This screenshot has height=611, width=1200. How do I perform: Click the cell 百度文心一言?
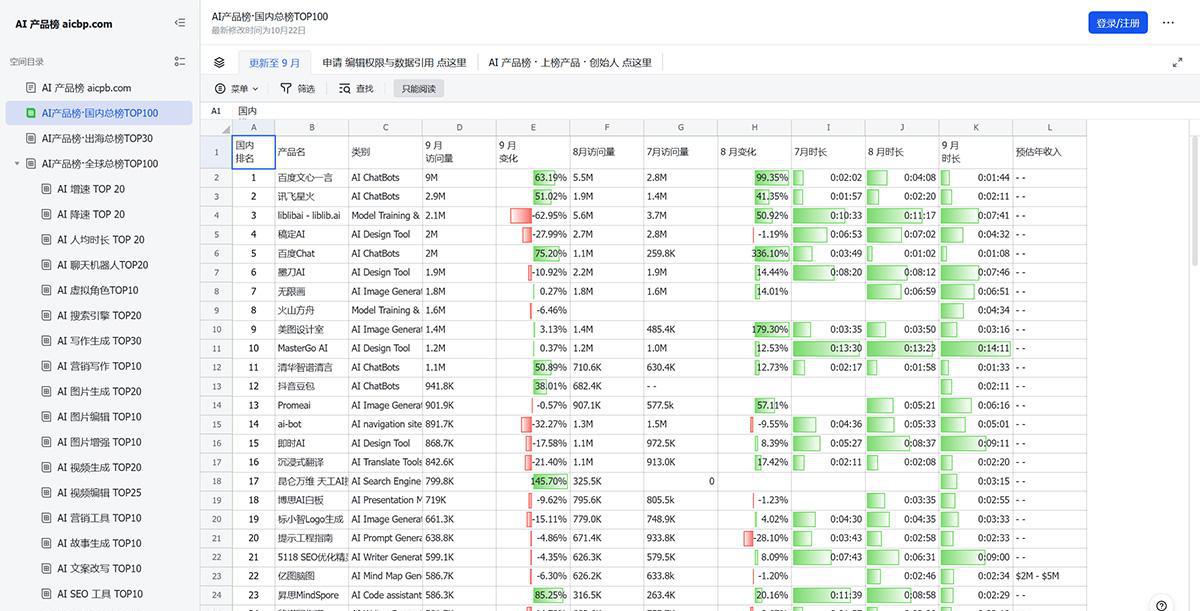[x=312, y=178]
